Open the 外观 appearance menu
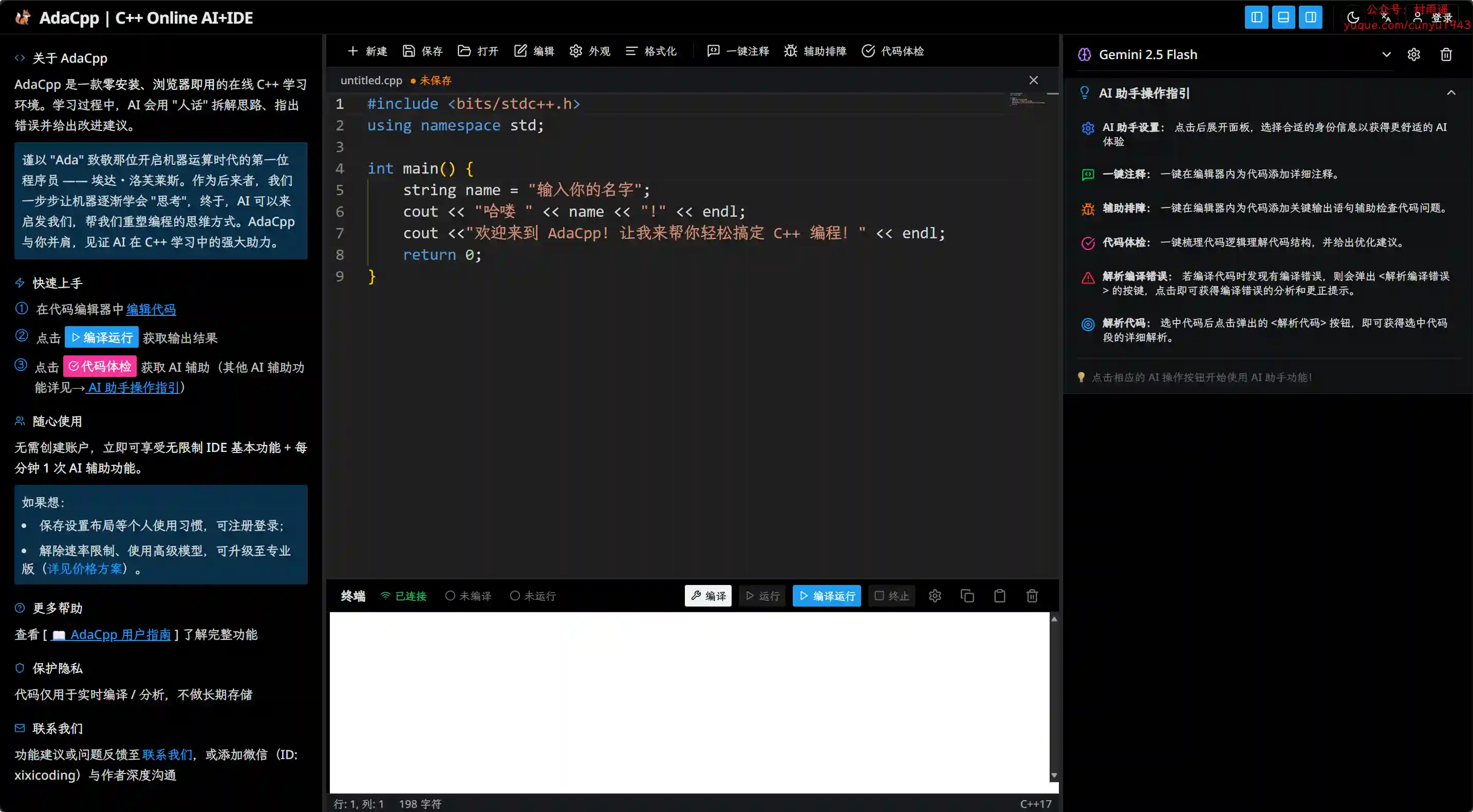Screen dimensions: 1473x812 coord(590,51)
